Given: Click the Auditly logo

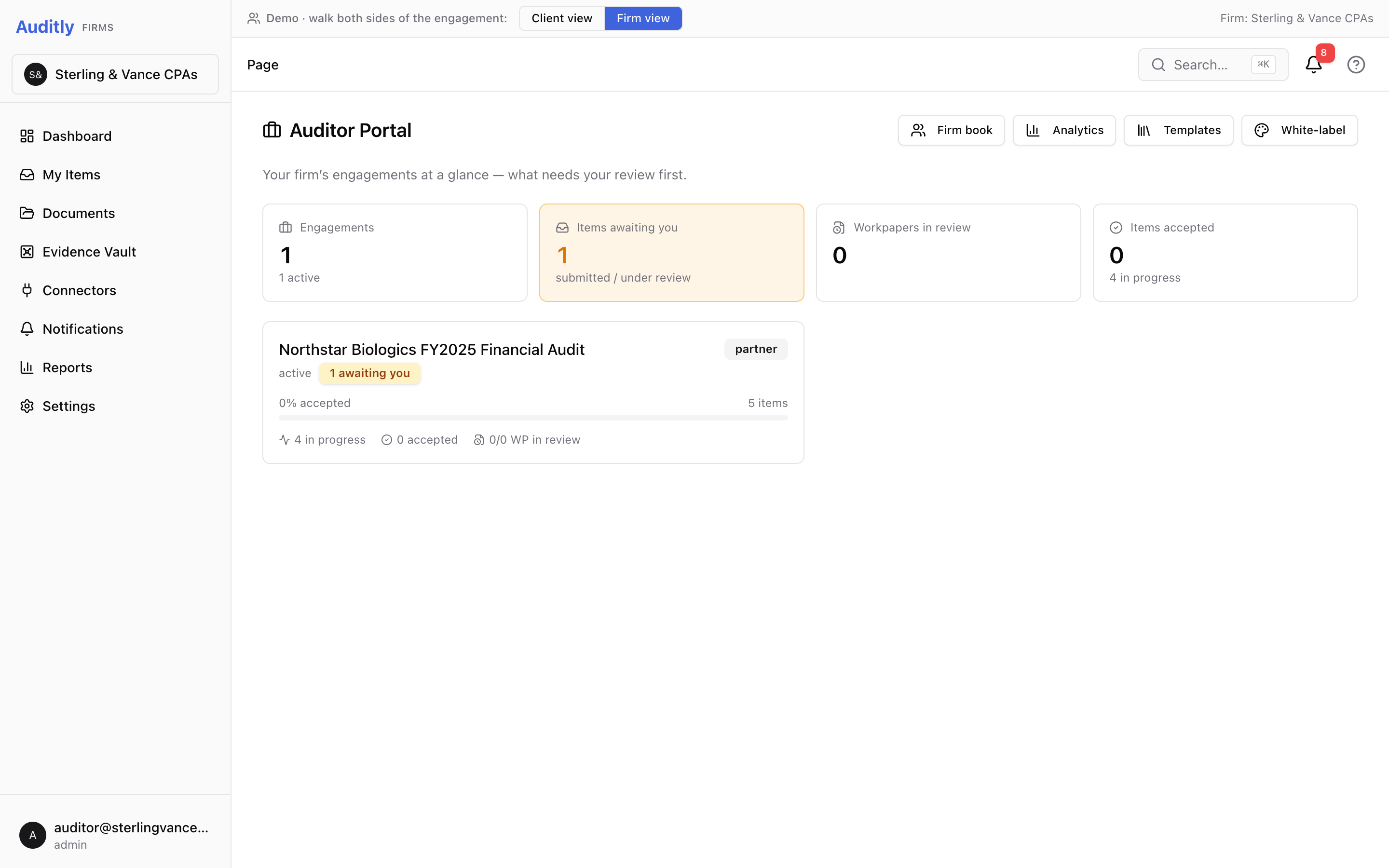Looking at the screenshot, I should [x=45, y=27].
